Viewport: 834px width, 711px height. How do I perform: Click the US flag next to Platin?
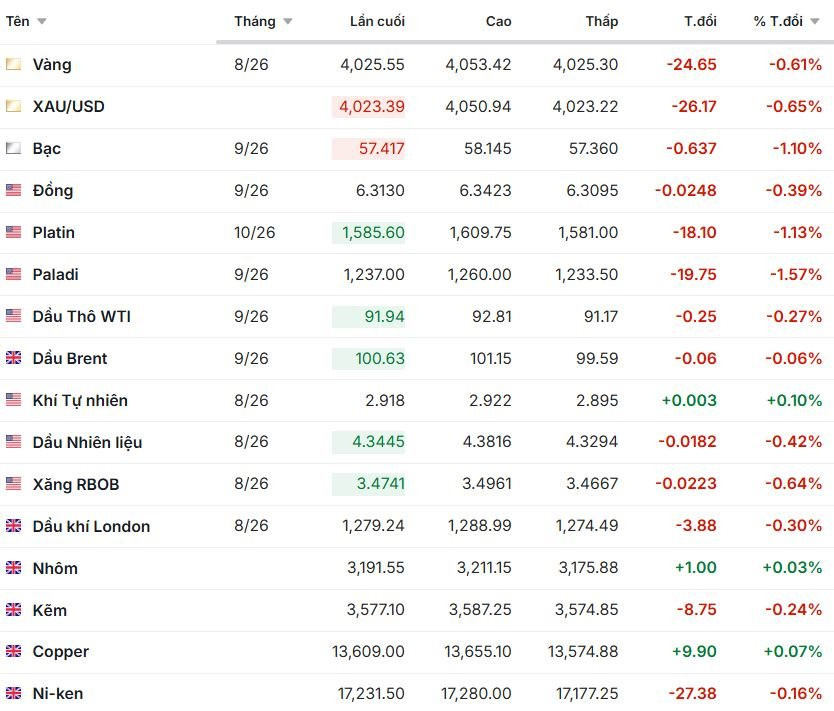point(13,232)
